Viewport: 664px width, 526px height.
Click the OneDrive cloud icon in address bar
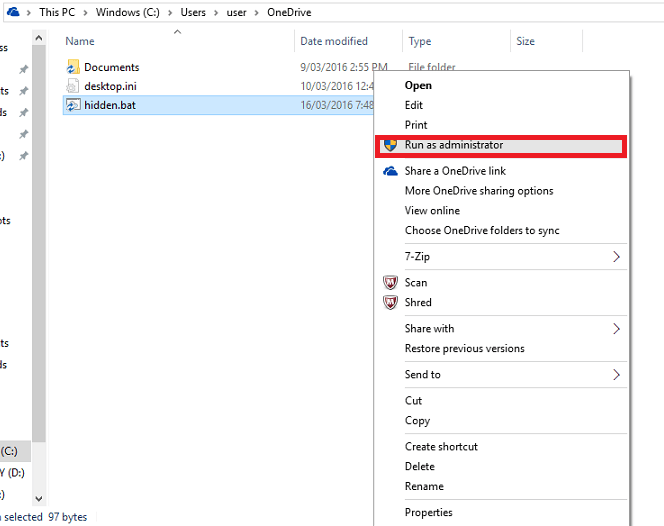pyautogui.click(x=13, y=12)
